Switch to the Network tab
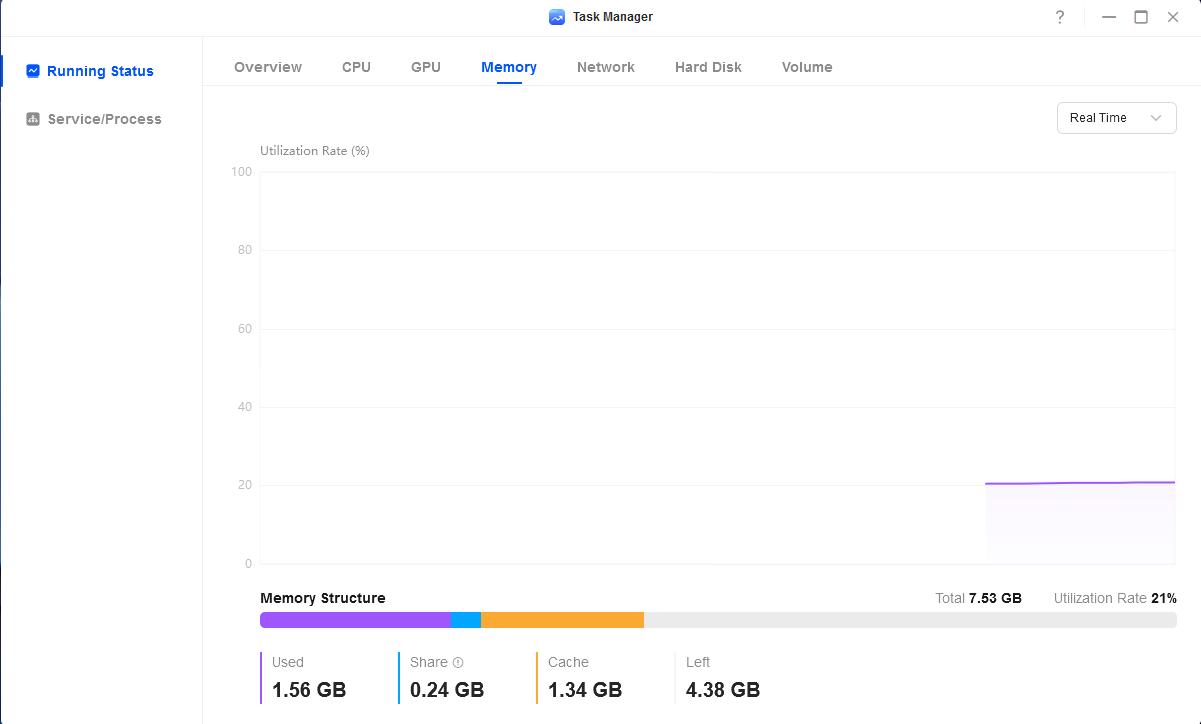The width and height of the screenshot is (1201, 724). pyautogui.click(x=606, y=67)
